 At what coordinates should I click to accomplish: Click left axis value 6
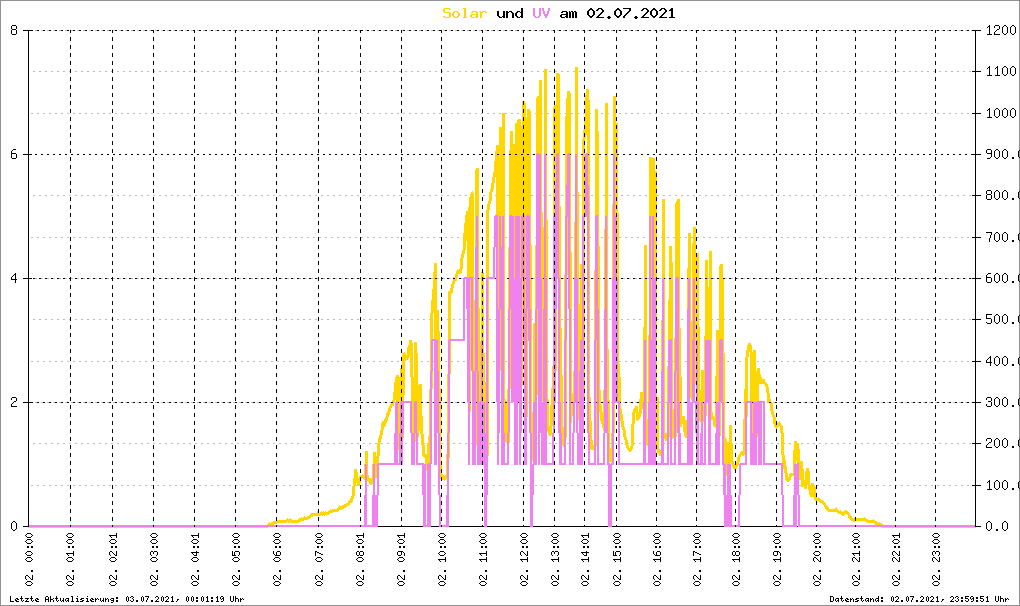(14, 154)
